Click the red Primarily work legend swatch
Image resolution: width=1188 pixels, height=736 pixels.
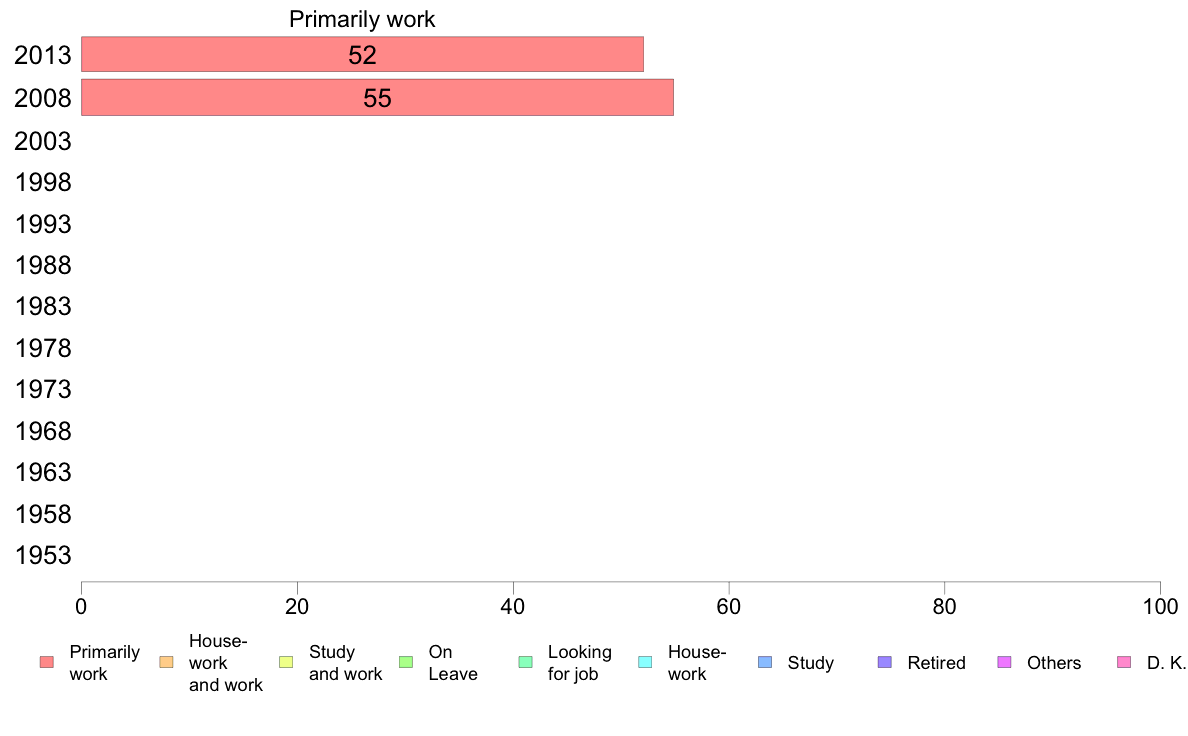coord(47,662)
